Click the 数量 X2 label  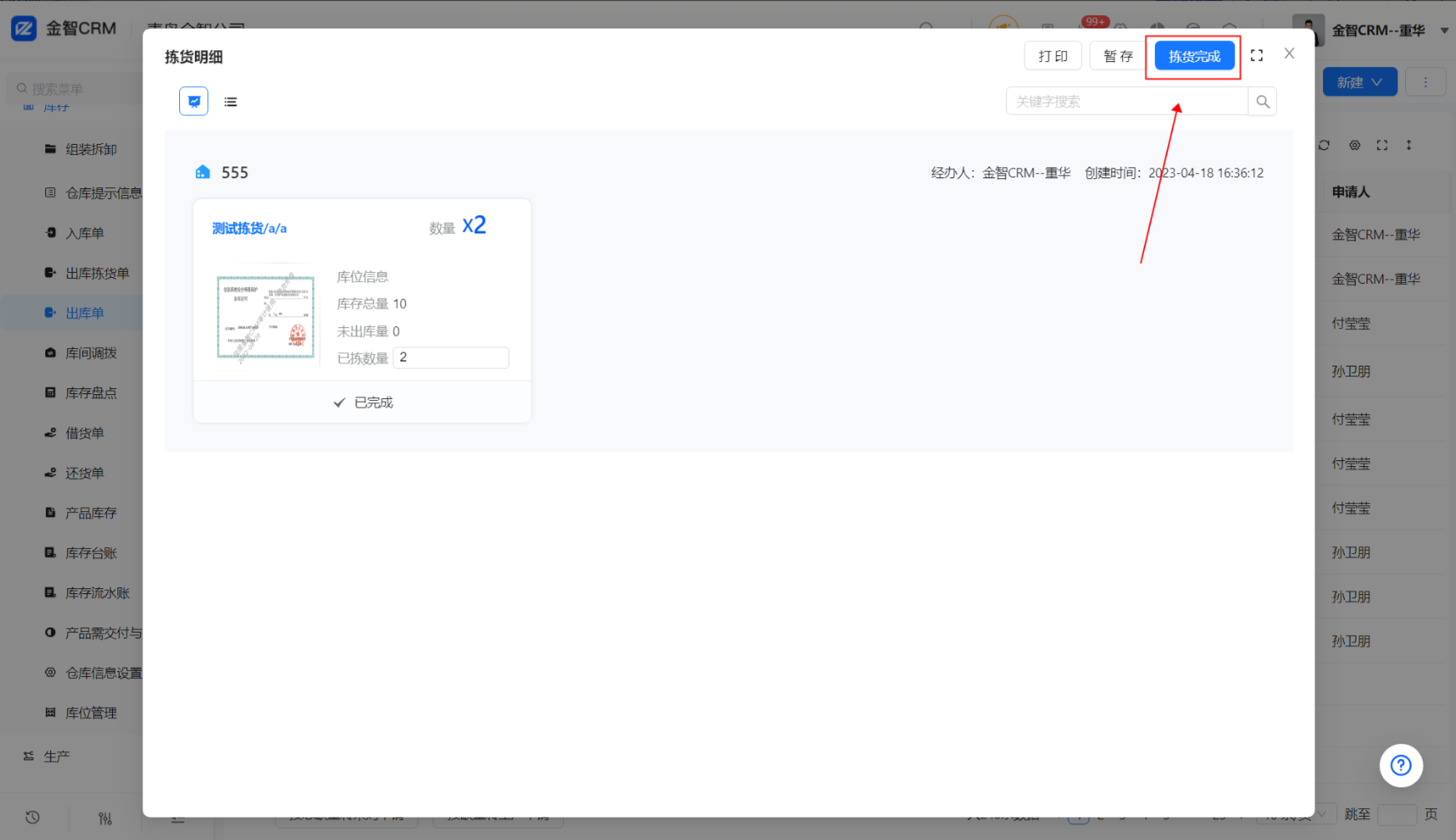(458, 226)
